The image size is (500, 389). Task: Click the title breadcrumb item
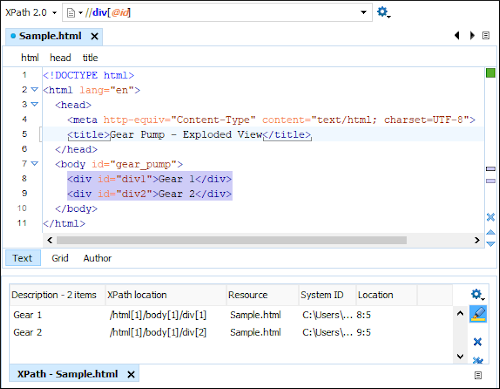tap(90, 58)
